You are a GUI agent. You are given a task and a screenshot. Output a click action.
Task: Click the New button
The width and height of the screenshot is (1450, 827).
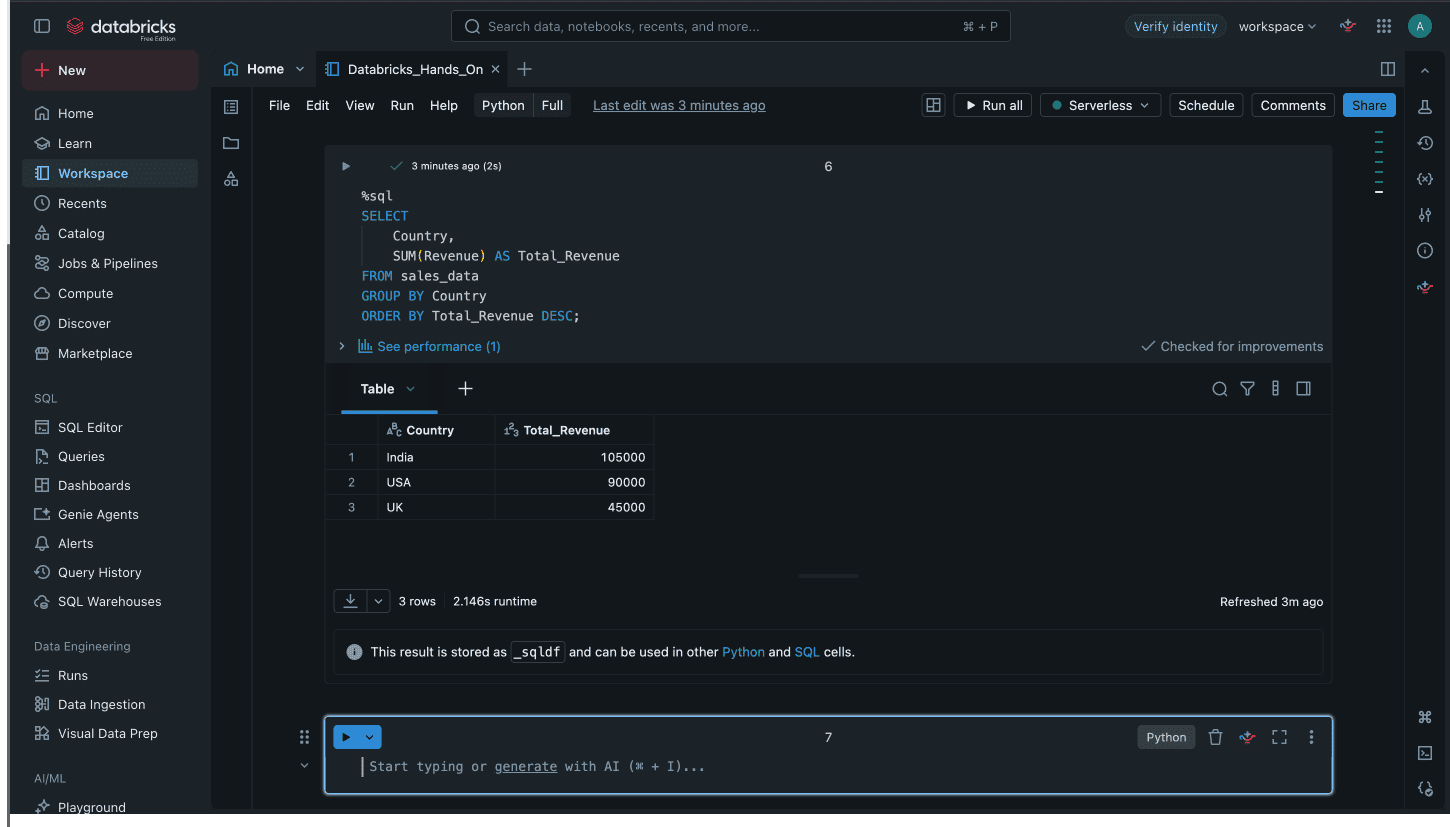(x=109, y=70)
